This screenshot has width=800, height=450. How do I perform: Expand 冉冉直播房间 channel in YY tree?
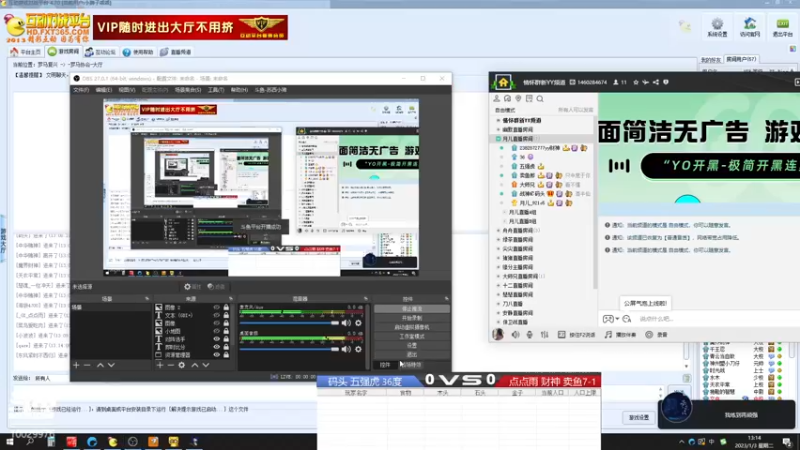[498, 231]
